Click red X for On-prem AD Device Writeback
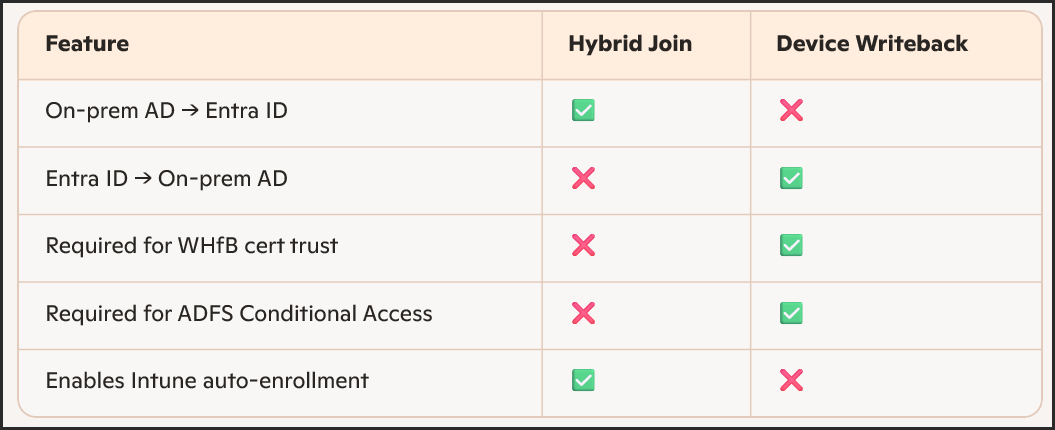Viewport: 1055px width, 430px height. click(x=791, y=110)
